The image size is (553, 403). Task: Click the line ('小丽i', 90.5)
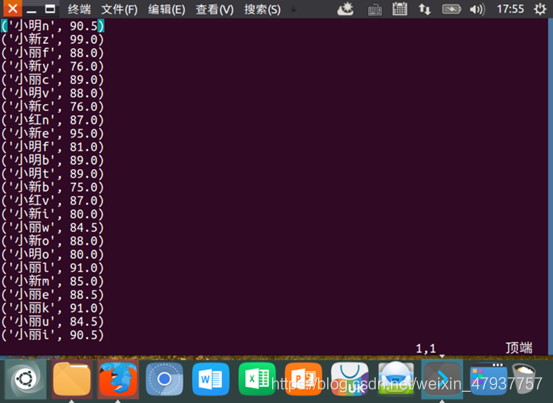[53, 335]
